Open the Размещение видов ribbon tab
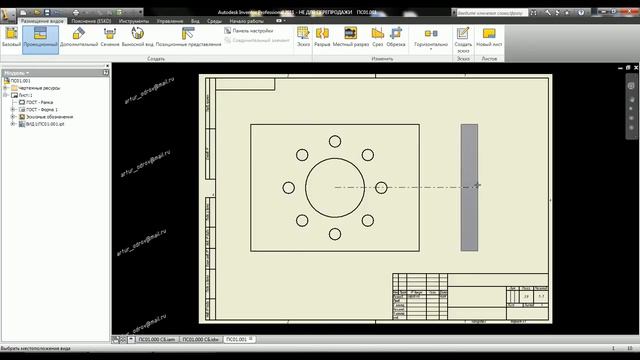640x360 pixels. click(x=42, y=21)
